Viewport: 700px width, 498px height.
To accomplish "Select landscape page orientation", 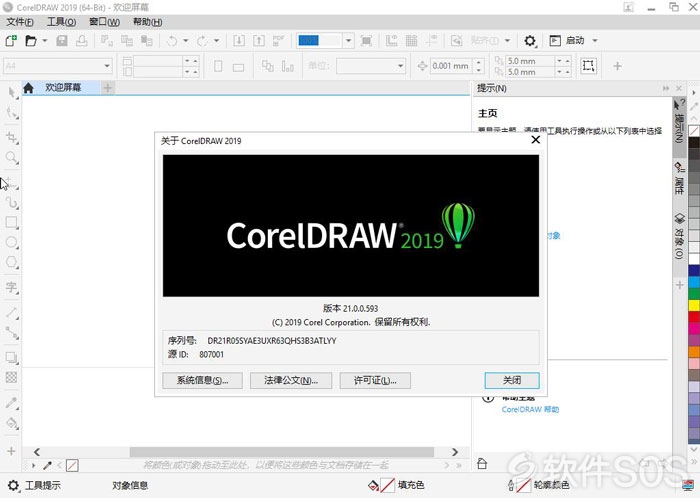I will pyautogui.click(x=238, y=67).
